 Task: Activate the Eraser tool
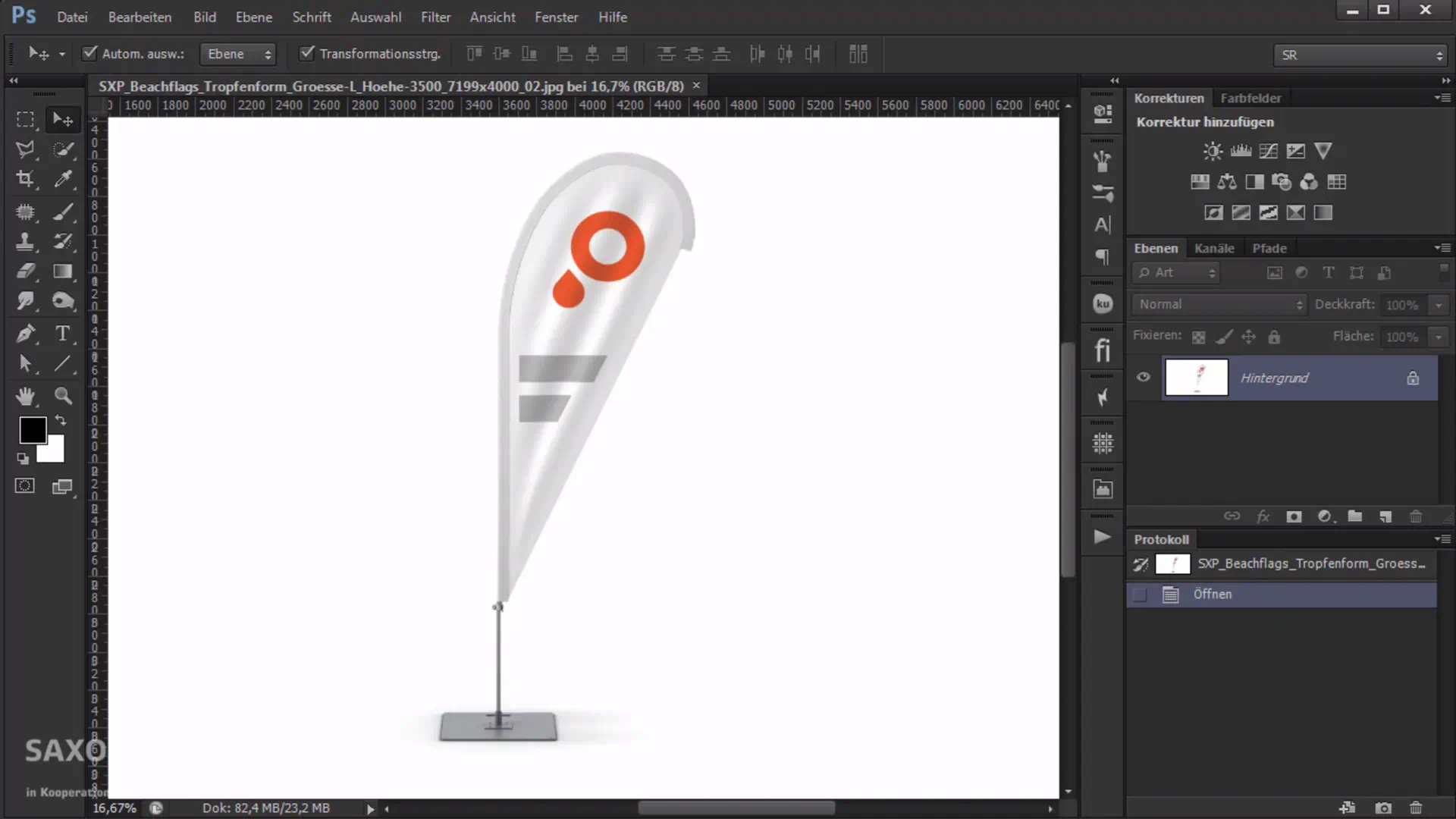pyautogui.click(x=25, y=271)
